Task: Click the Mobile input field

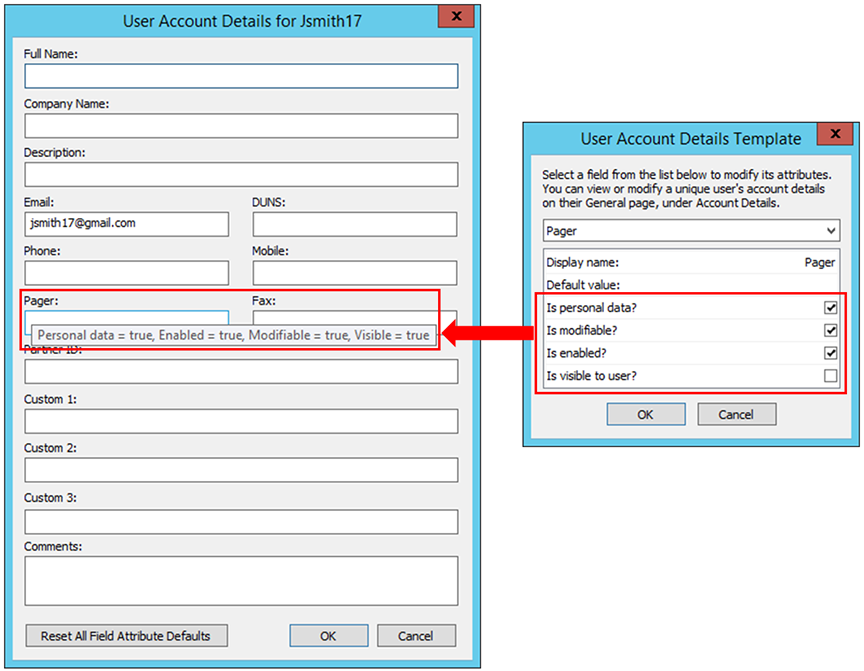Action: pyautogui.click(x=355, y=273)
